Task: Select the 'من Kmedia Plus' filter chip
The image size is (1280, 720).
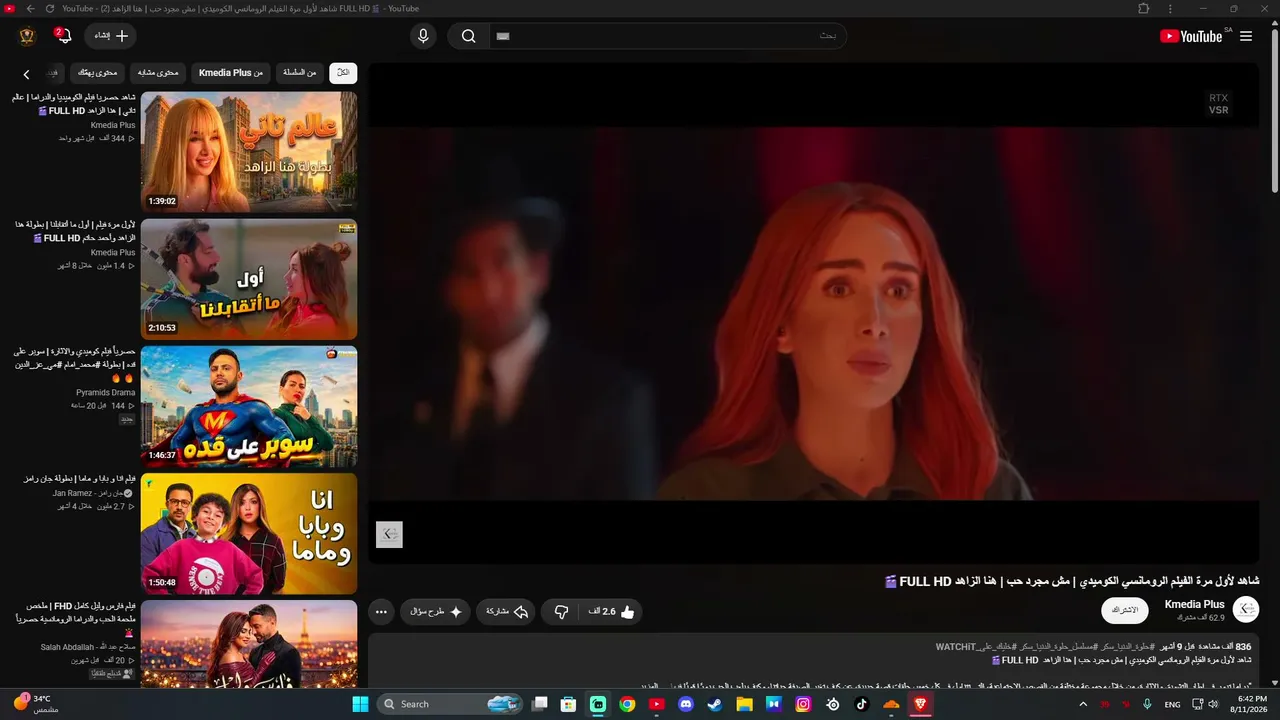Action: tap(231, 72)
